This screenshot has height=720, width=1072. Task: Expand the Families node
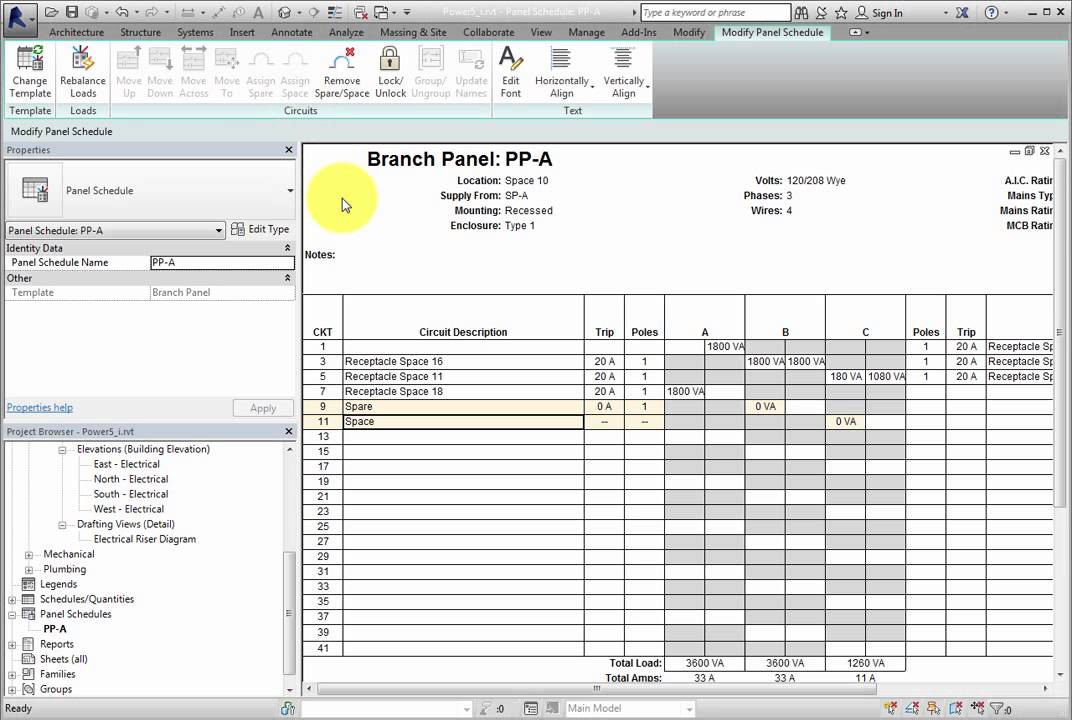coord(12,675)
